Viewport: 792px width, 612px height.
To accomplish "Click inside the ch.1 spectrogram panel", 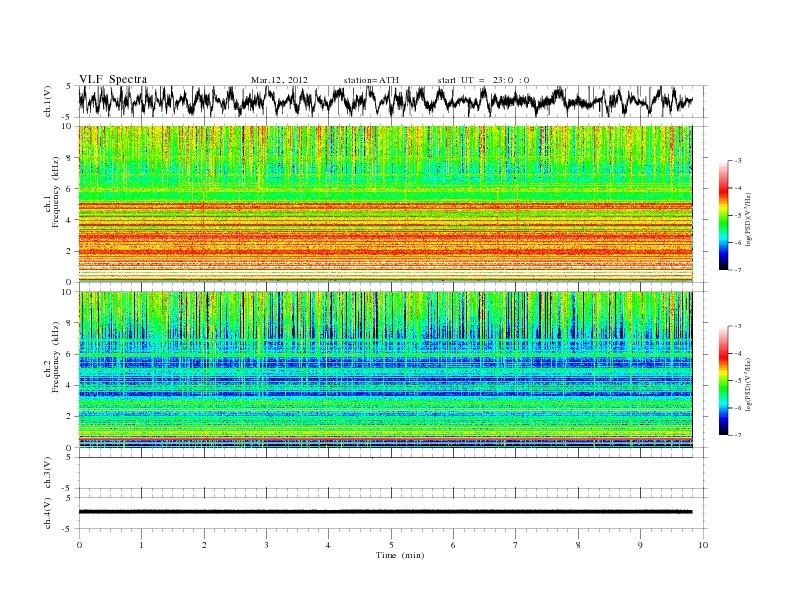I will click(385, 203).
